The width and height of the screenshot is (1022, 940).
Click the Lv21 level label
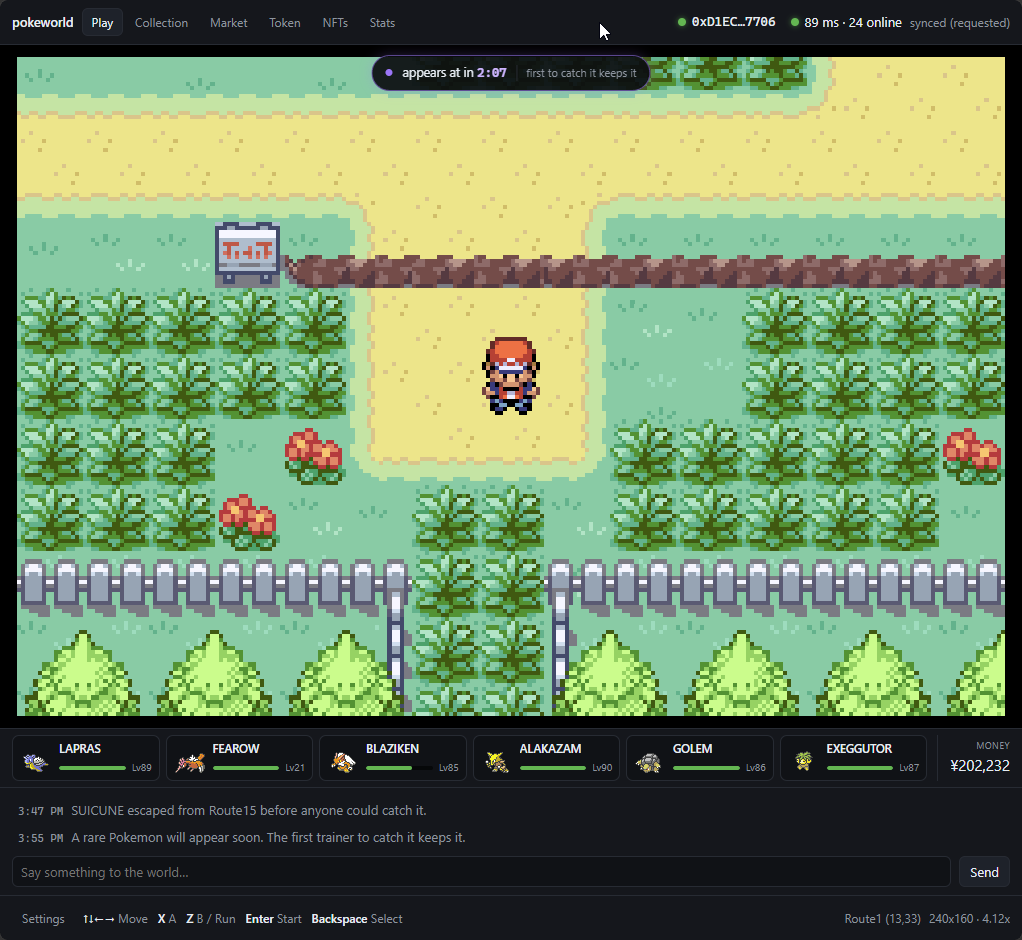coord(295,768)
